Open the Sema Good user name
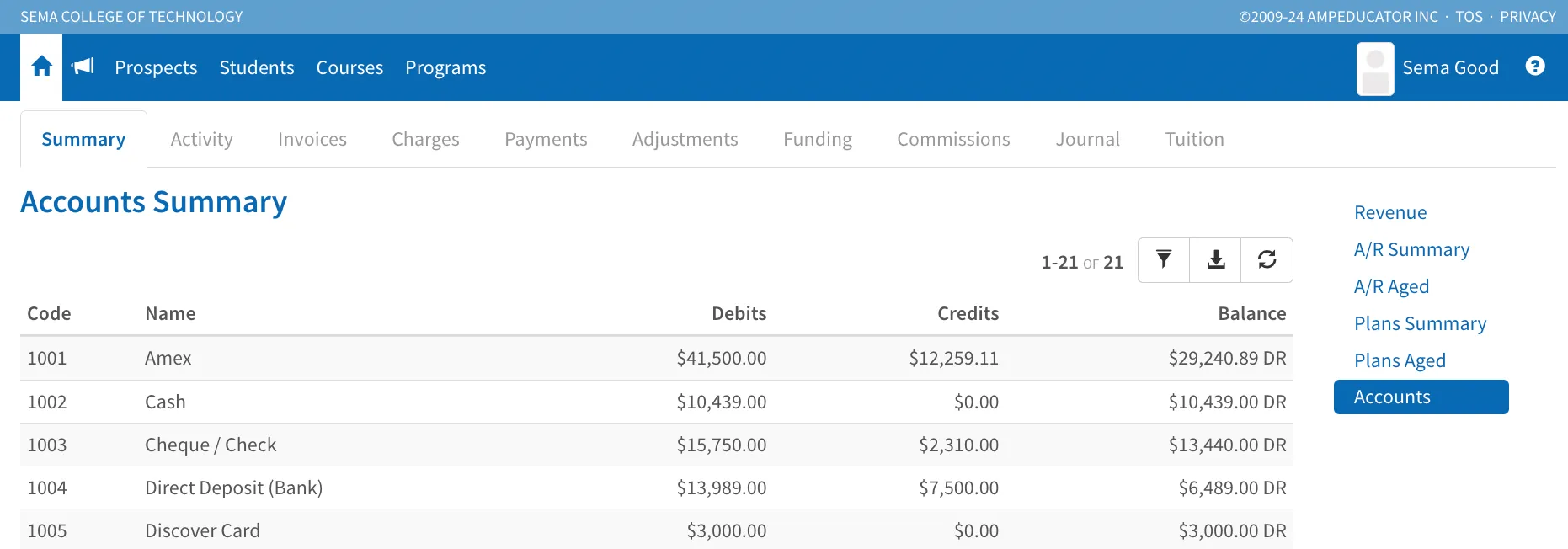This screenshot has width=1568, height=549. (x=1451, y=67)
